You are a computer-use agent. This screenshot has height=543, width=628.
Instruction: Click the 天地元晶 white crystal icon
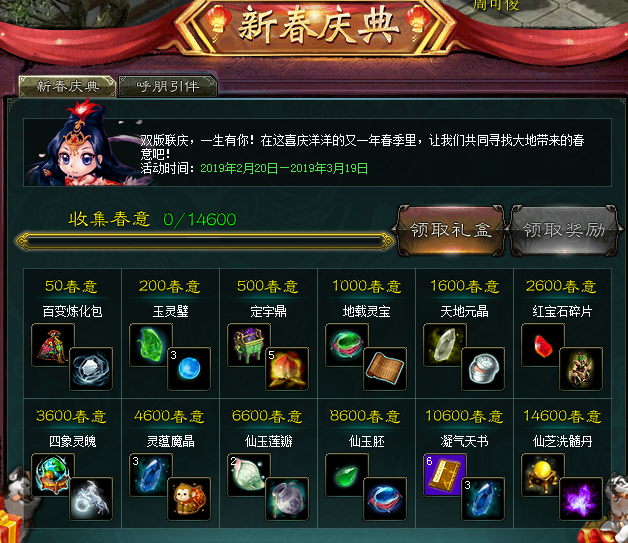click(x=445, y=345)
